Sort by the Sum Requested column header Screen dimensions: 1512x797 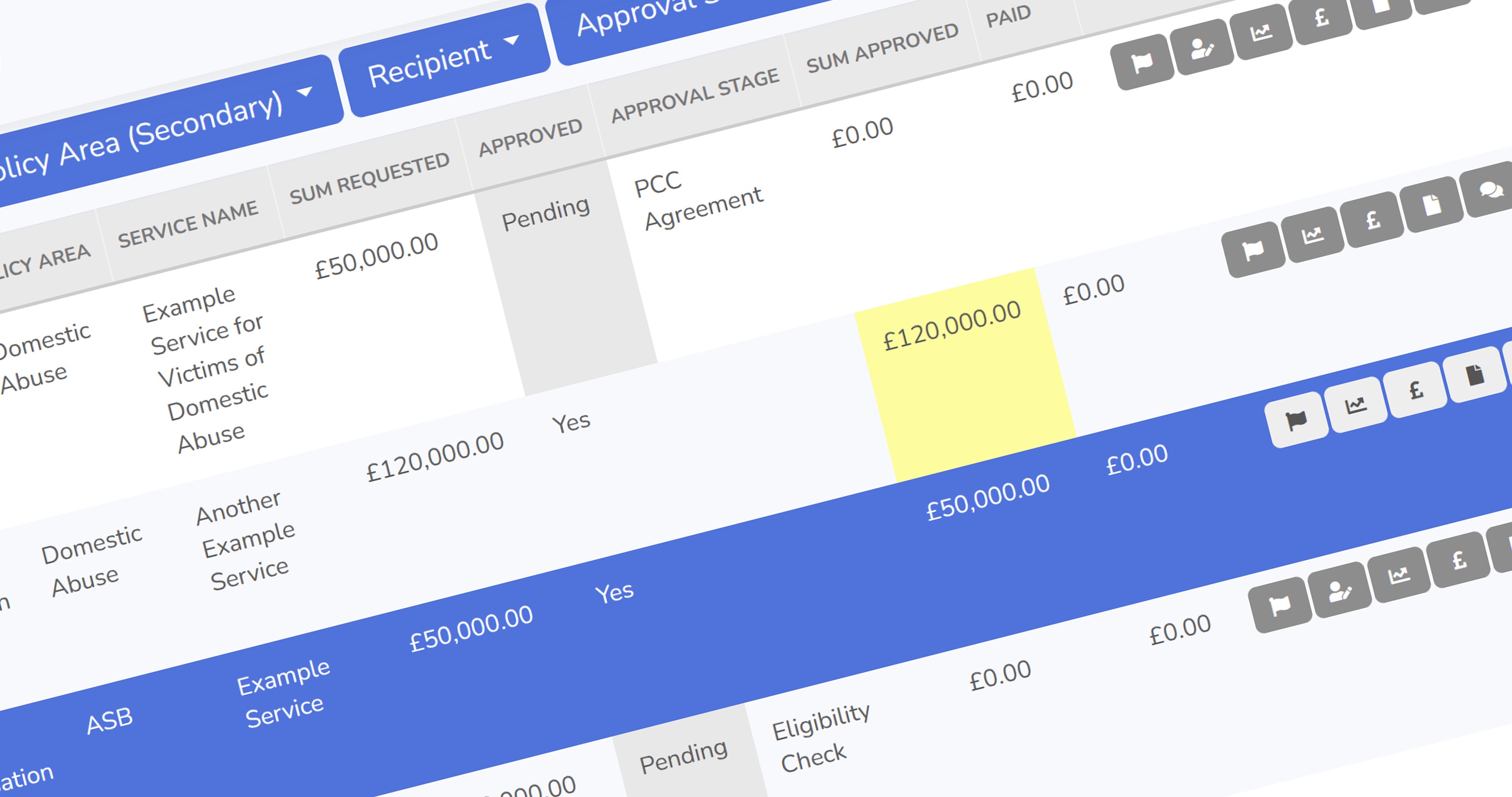pos(369,178)
